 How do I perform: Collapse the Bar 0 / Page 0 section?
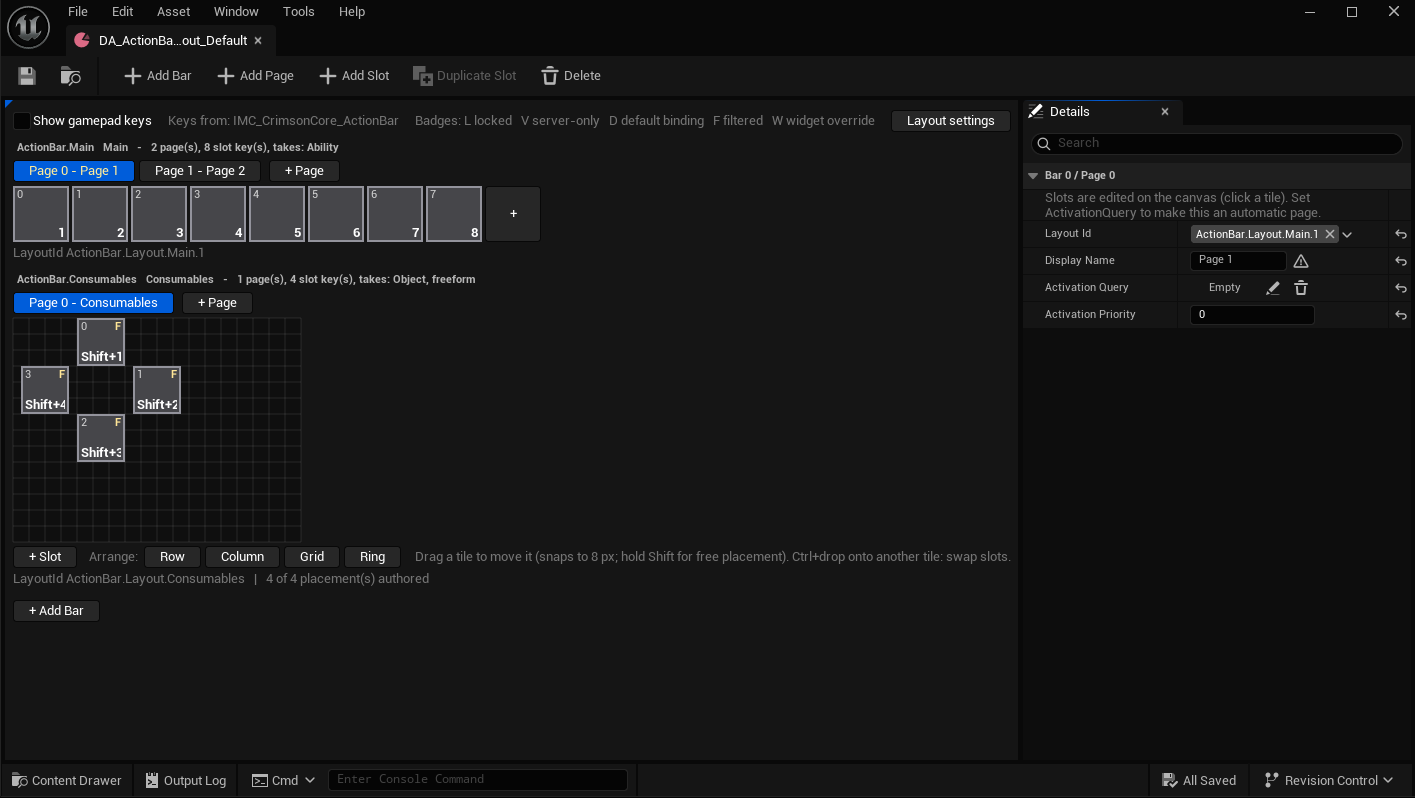1033,175
